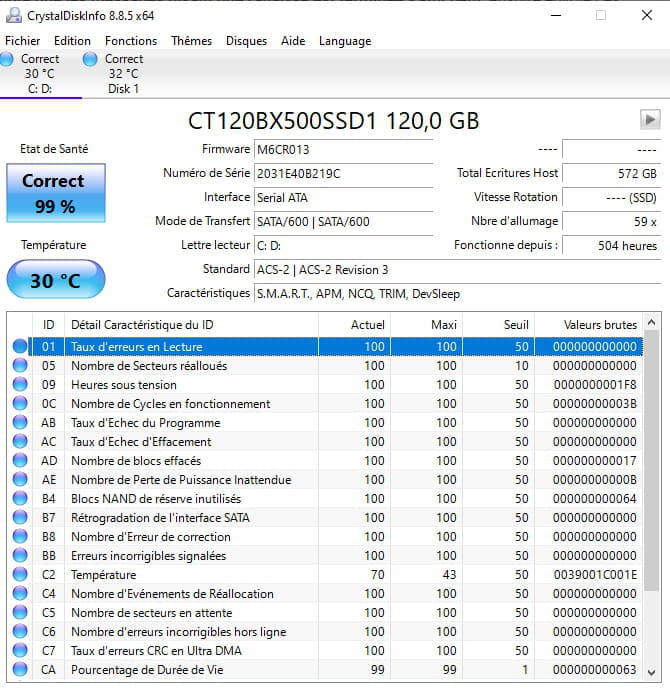The image size is (670, 689).
Task: Click the Maxi column header
Action: pos(426,325)
